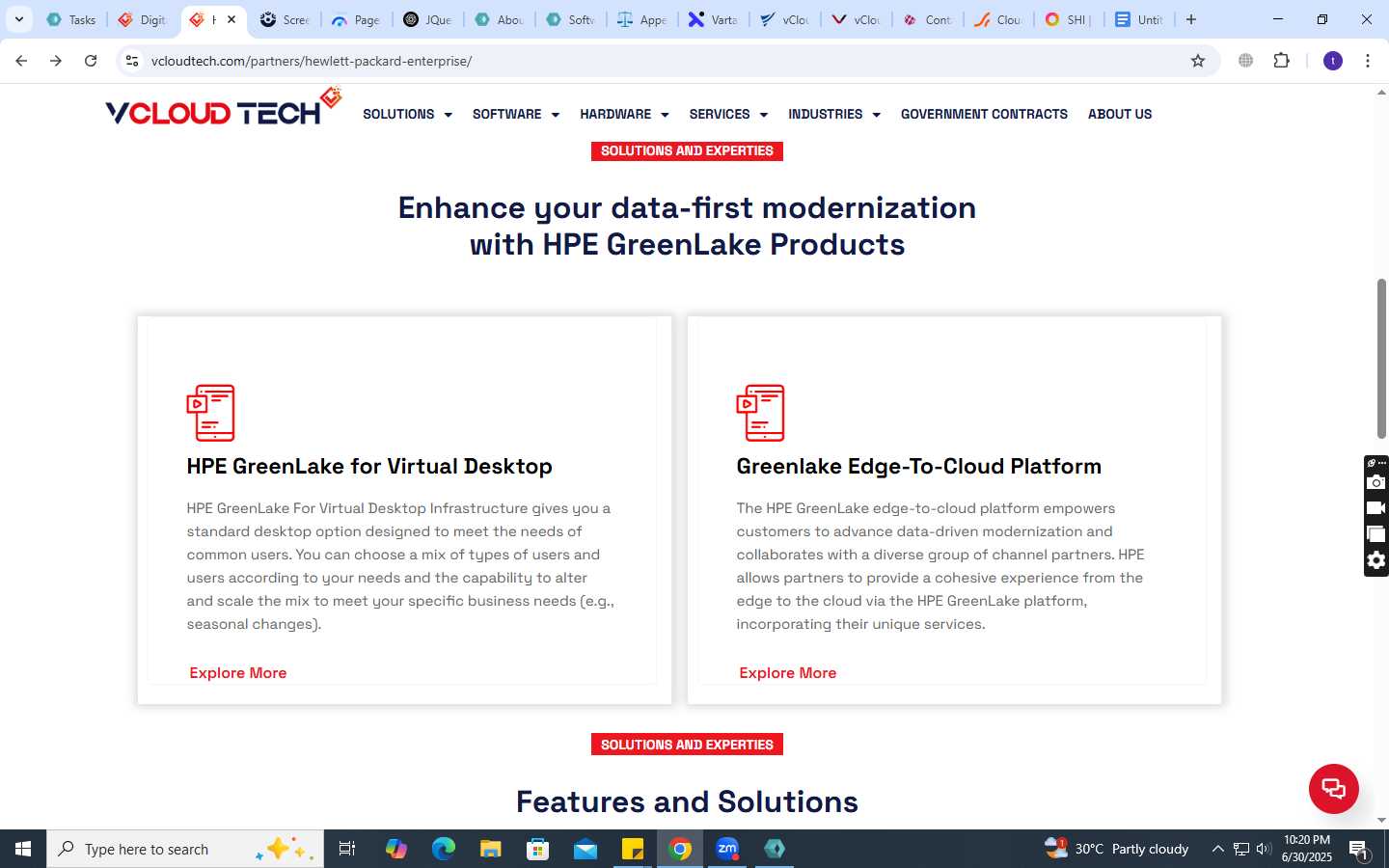Image resolution: width=1389 pixels, height=868 pixels.
Task: Click the Greenlake Edge-To-Cloud Platform heading
Action: [x=918, y=467]
